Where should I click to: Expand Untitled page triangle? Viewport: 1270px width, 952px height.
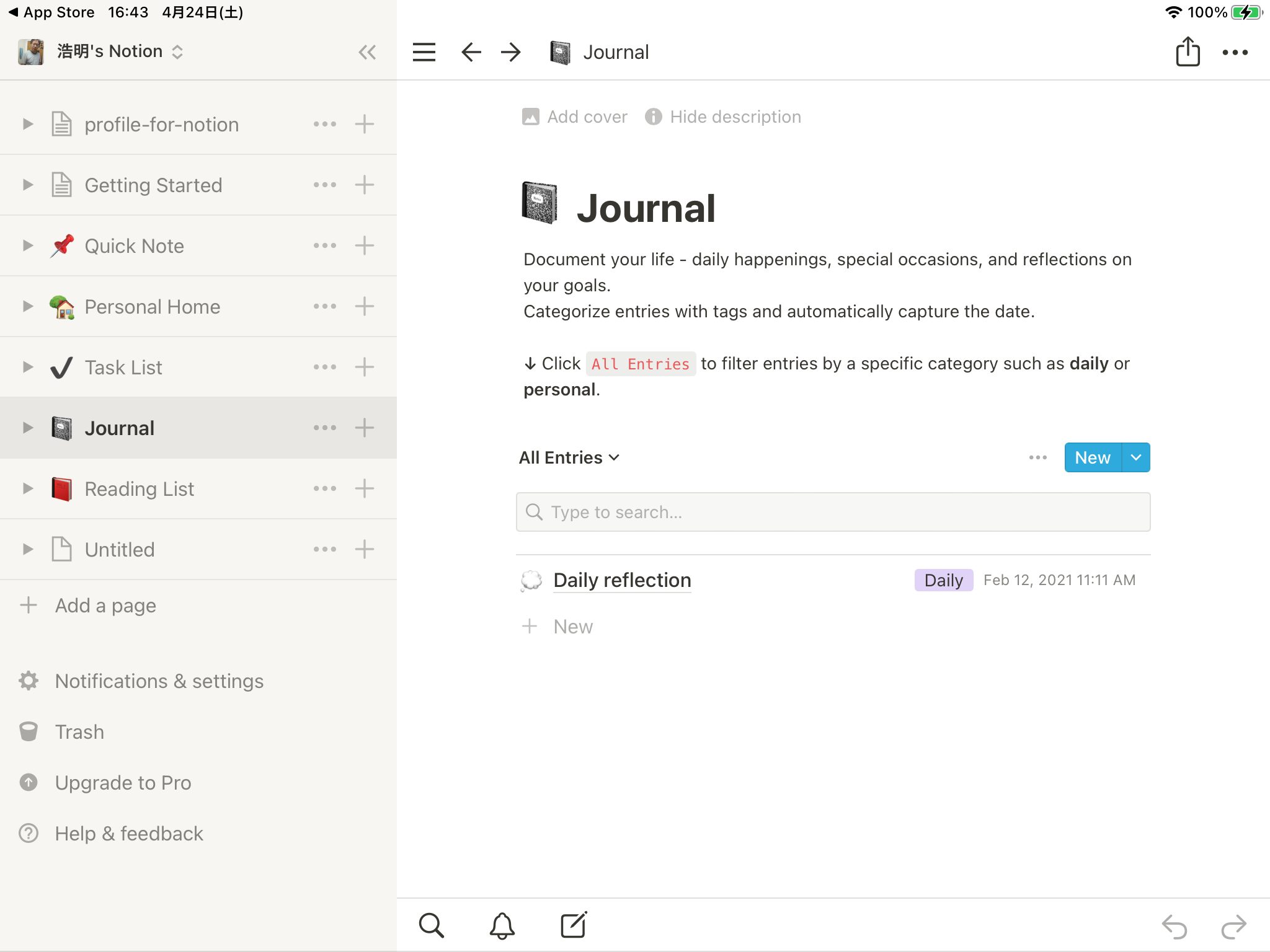click(27, 549)
